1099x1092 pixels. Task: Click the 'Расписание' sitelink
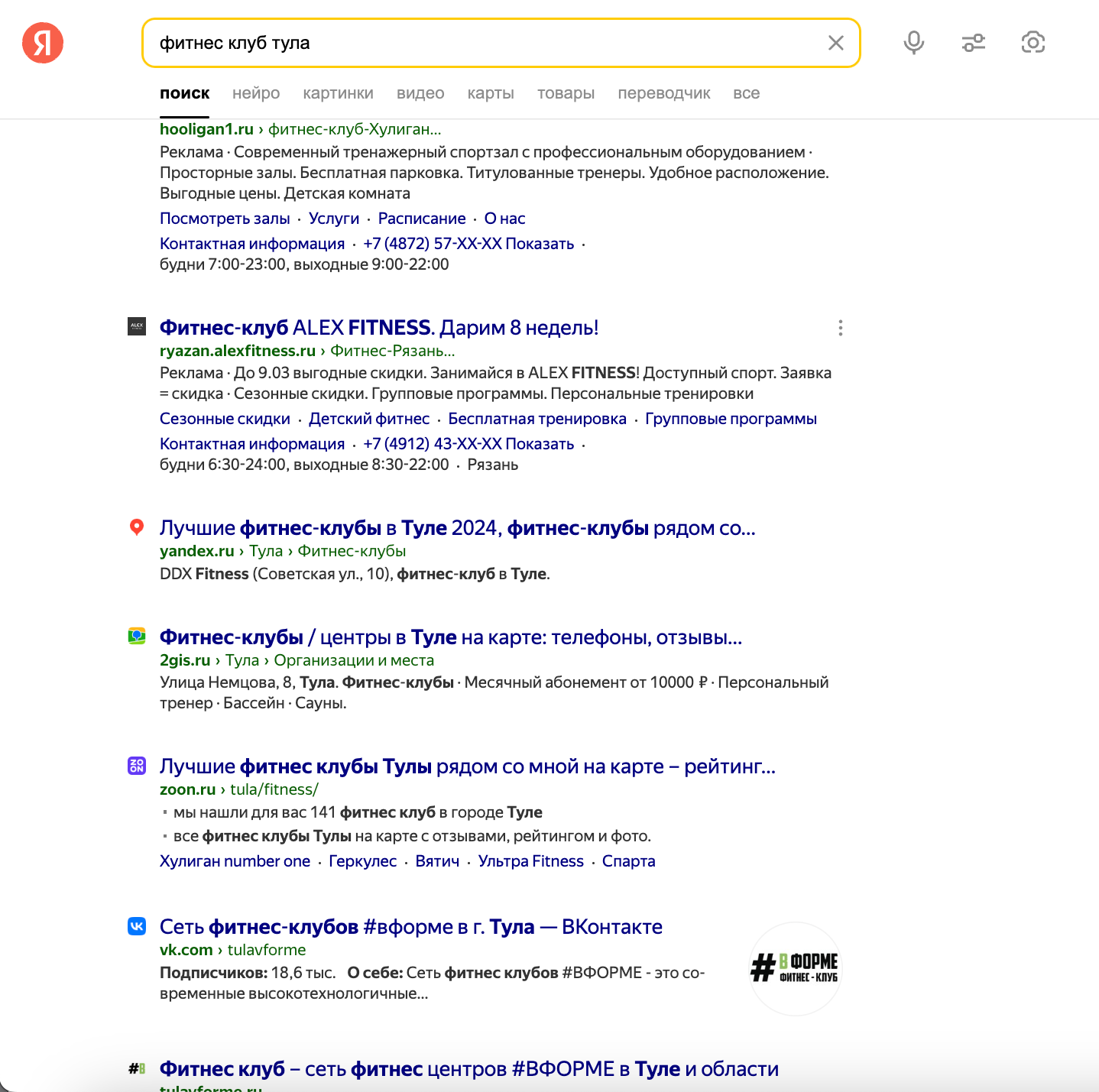click(422, 219)
